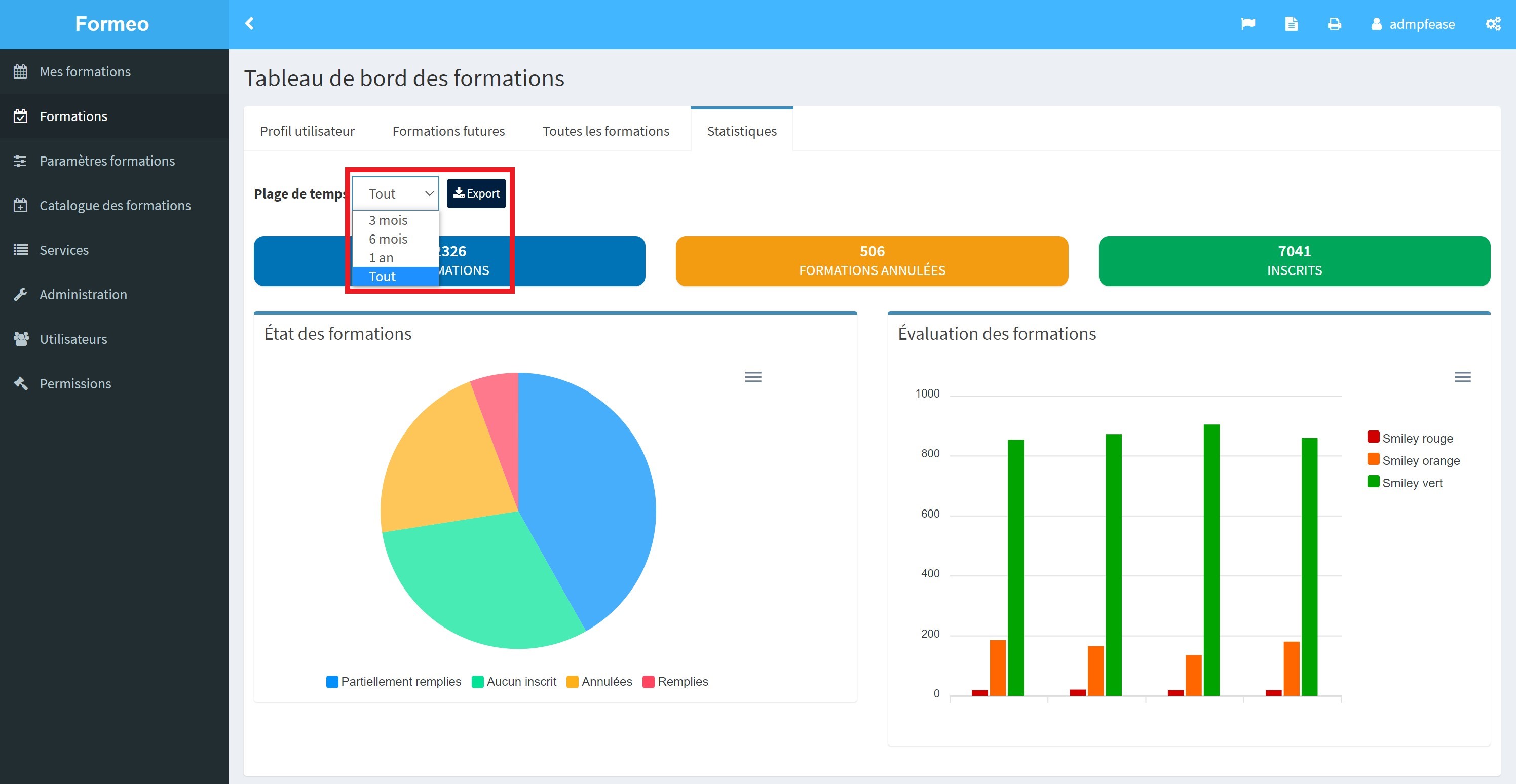Choose 3 mois in the time range list
This screenshot has width=1516, height=784.
coord(396,220)
